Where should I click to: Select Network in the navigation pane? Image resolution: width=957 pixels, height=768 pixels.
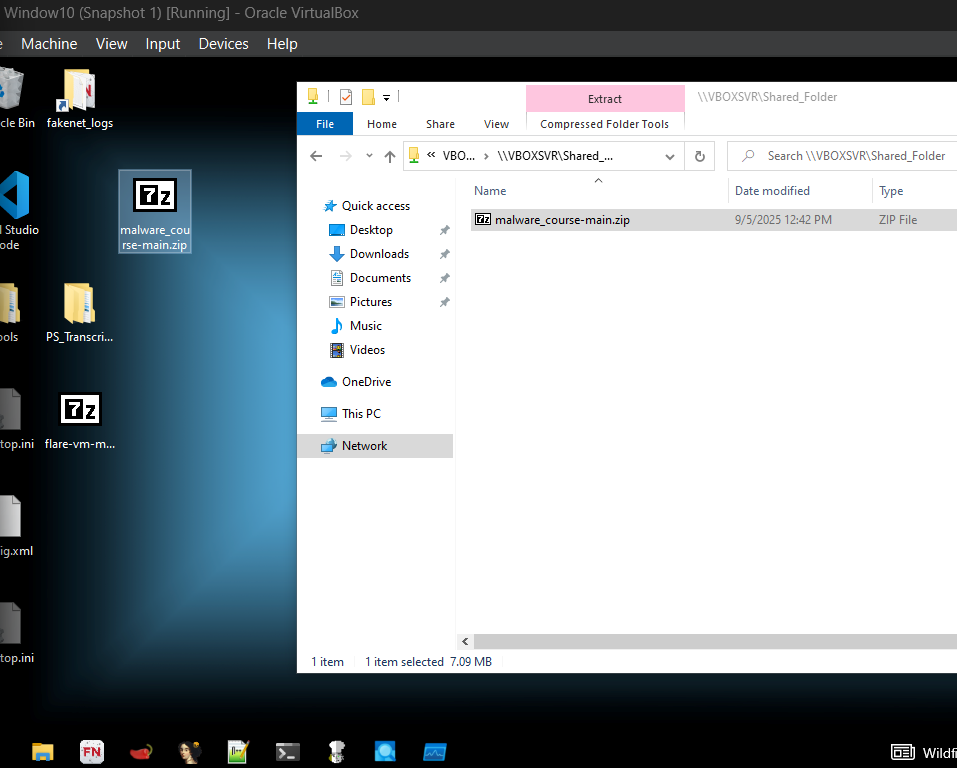[375, 446]
